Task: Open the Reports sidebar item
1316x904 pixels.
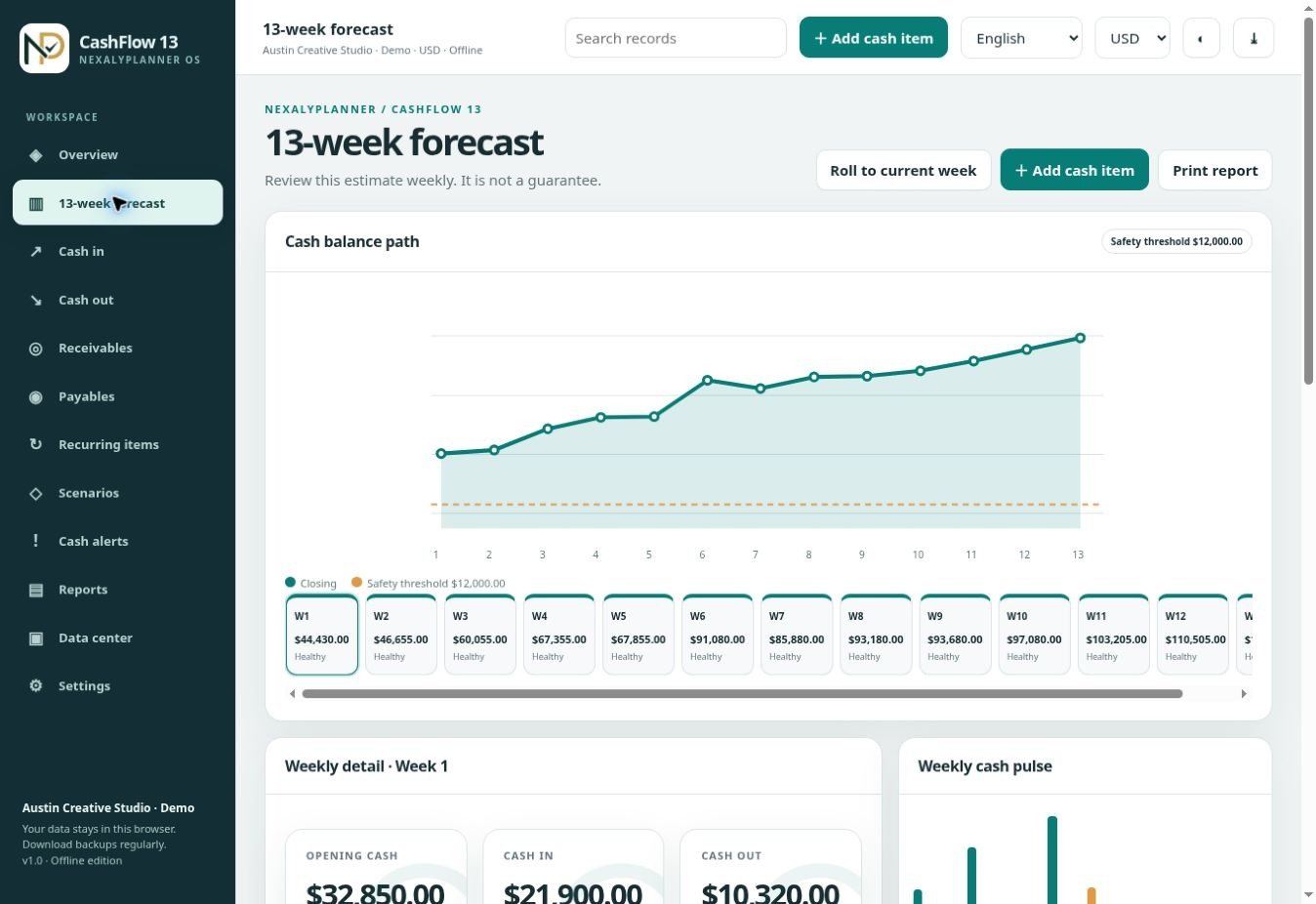Action: (x=117, y=590)
